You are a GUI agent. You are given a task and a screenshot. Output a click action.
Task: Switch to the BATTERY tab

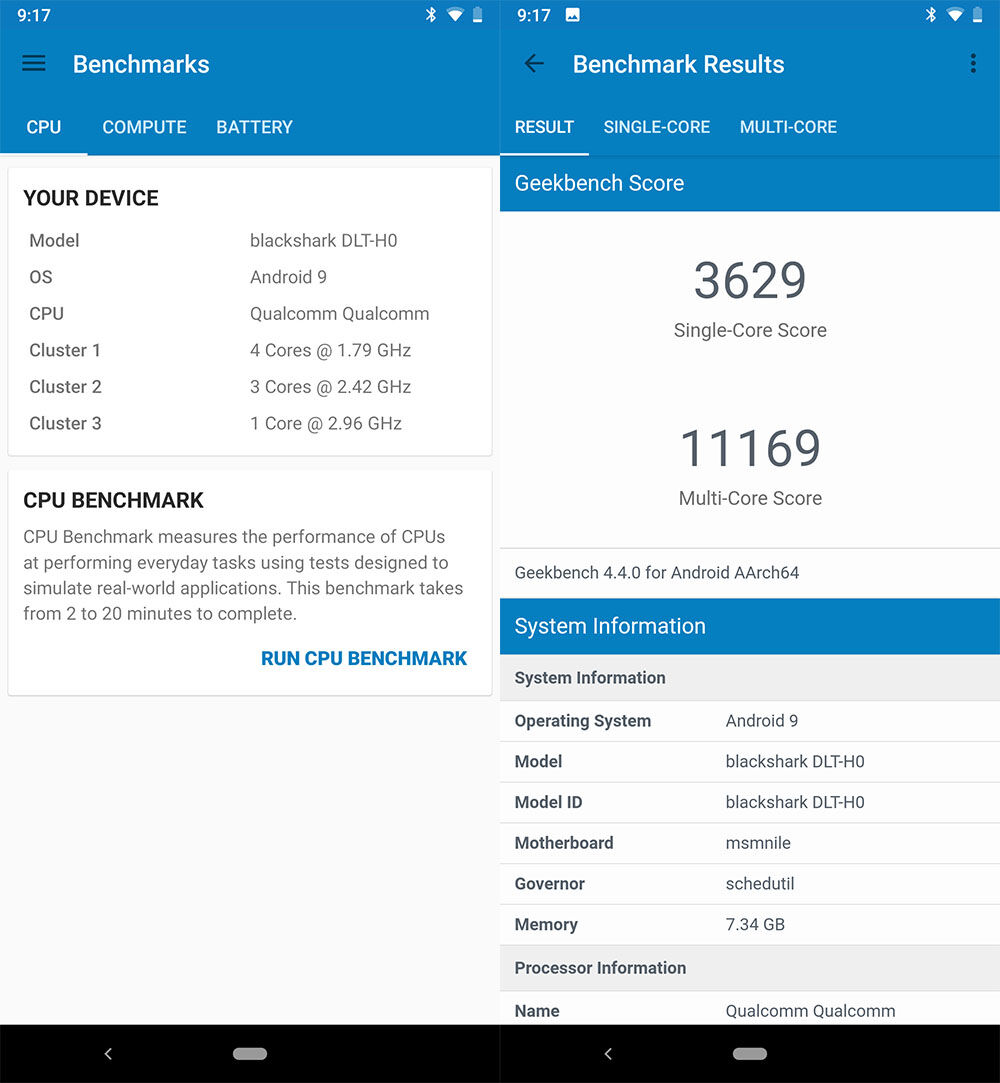(x=254, y=127)
